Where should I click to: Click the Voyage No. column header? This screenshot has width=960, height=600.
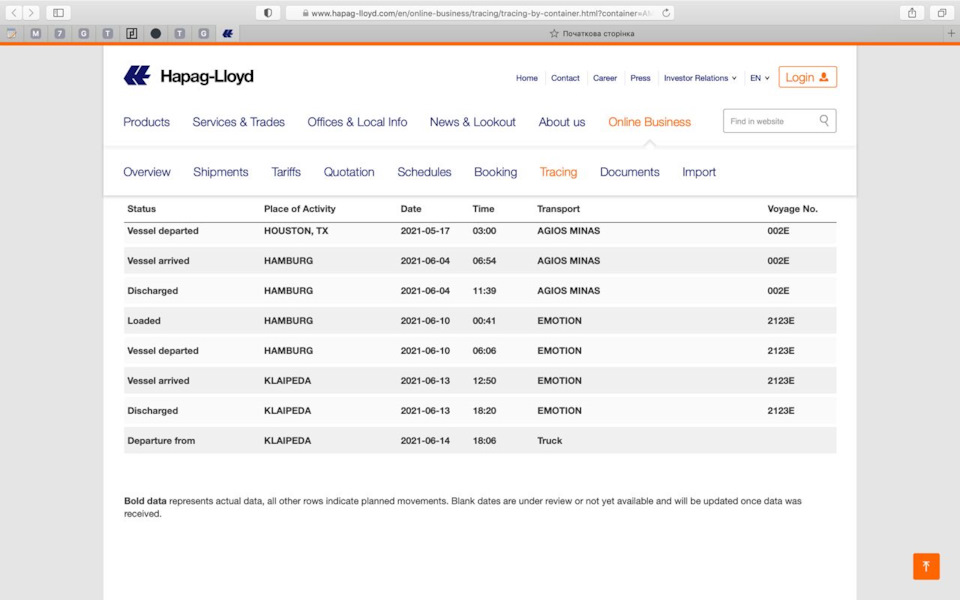(792, 209)
